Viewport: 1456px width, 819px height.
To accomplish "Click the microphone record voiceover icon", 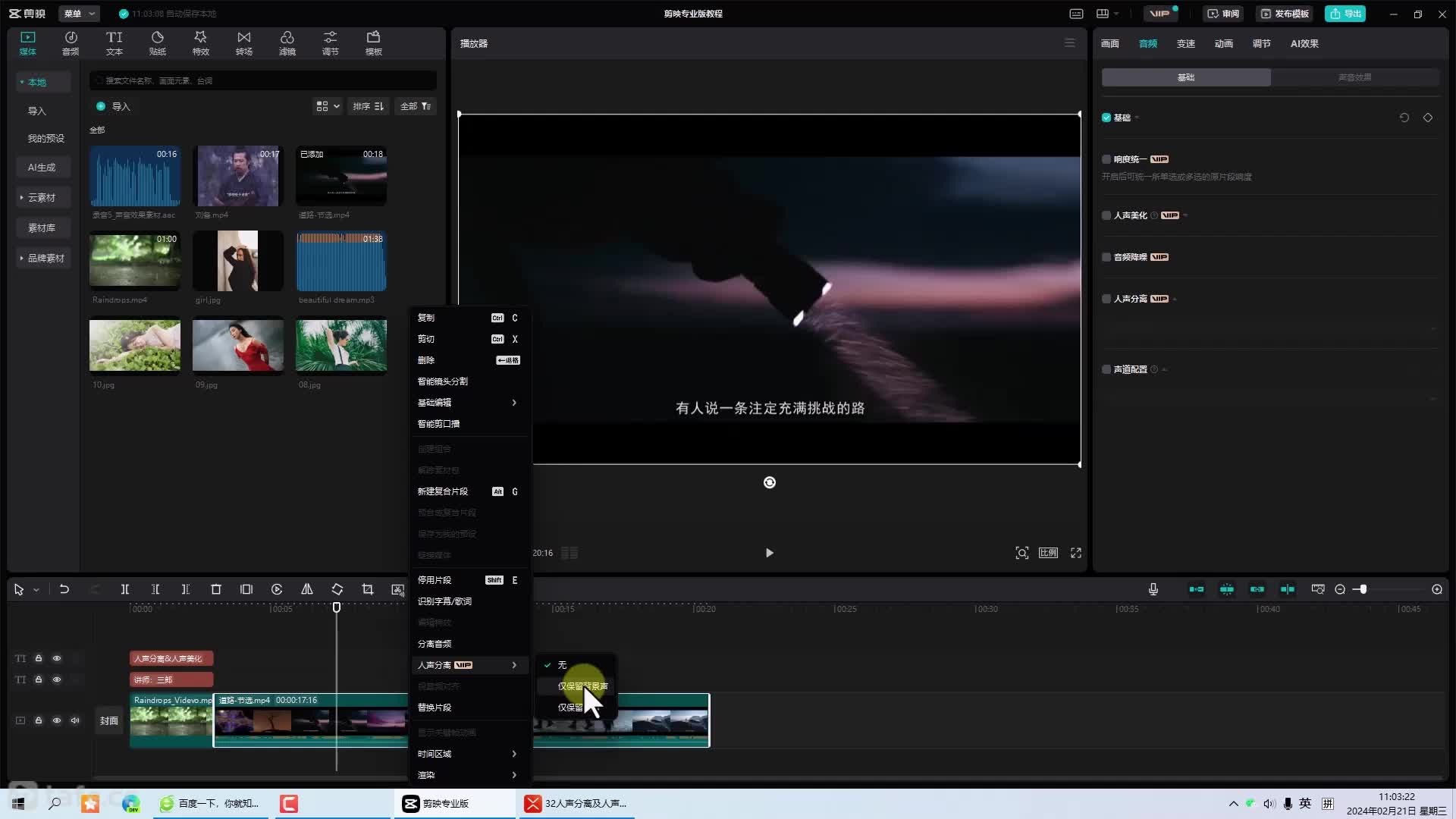I will [x=1153, y=589].
